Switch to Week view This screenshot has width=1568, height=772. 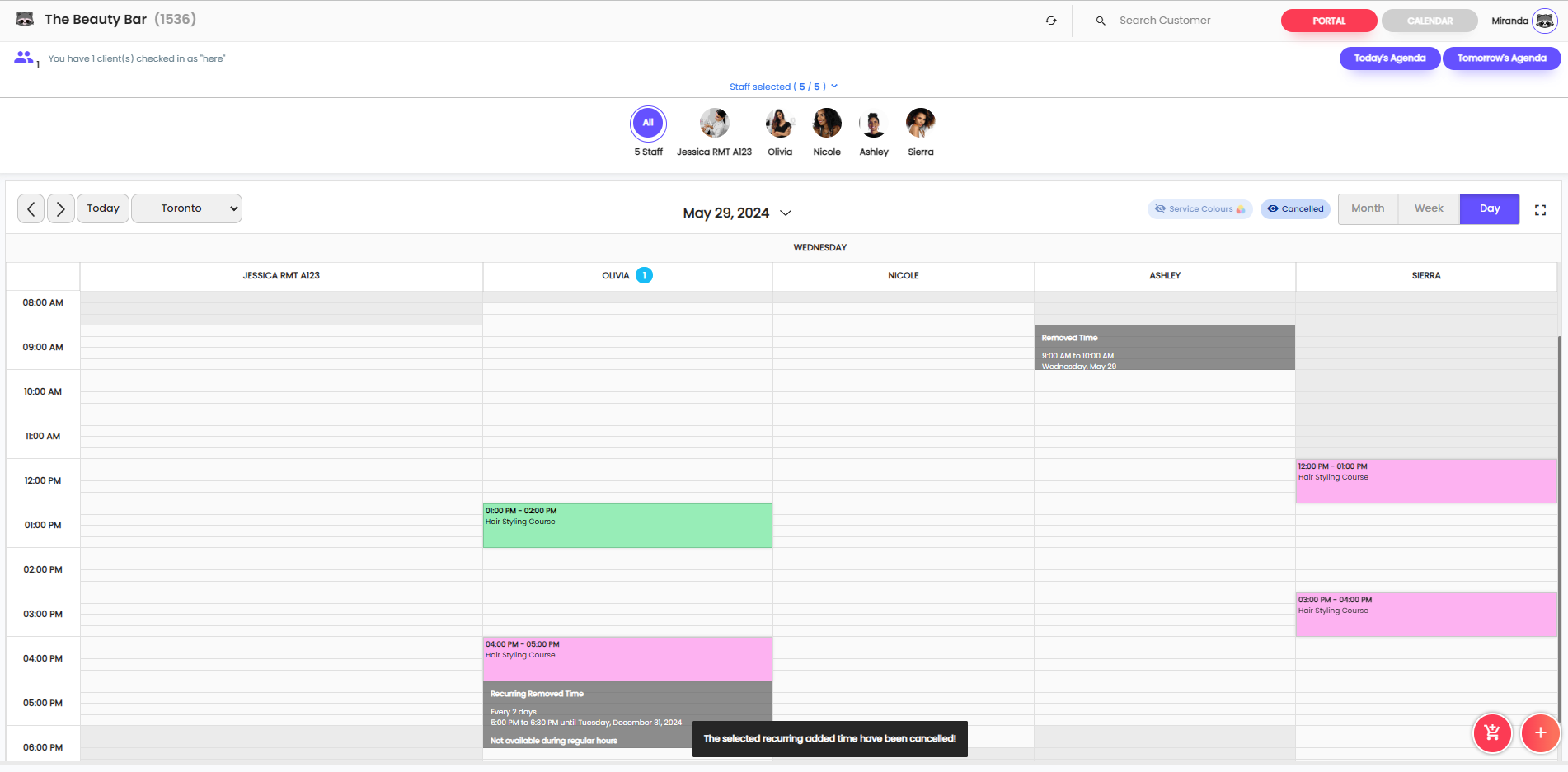(1429, 209)
